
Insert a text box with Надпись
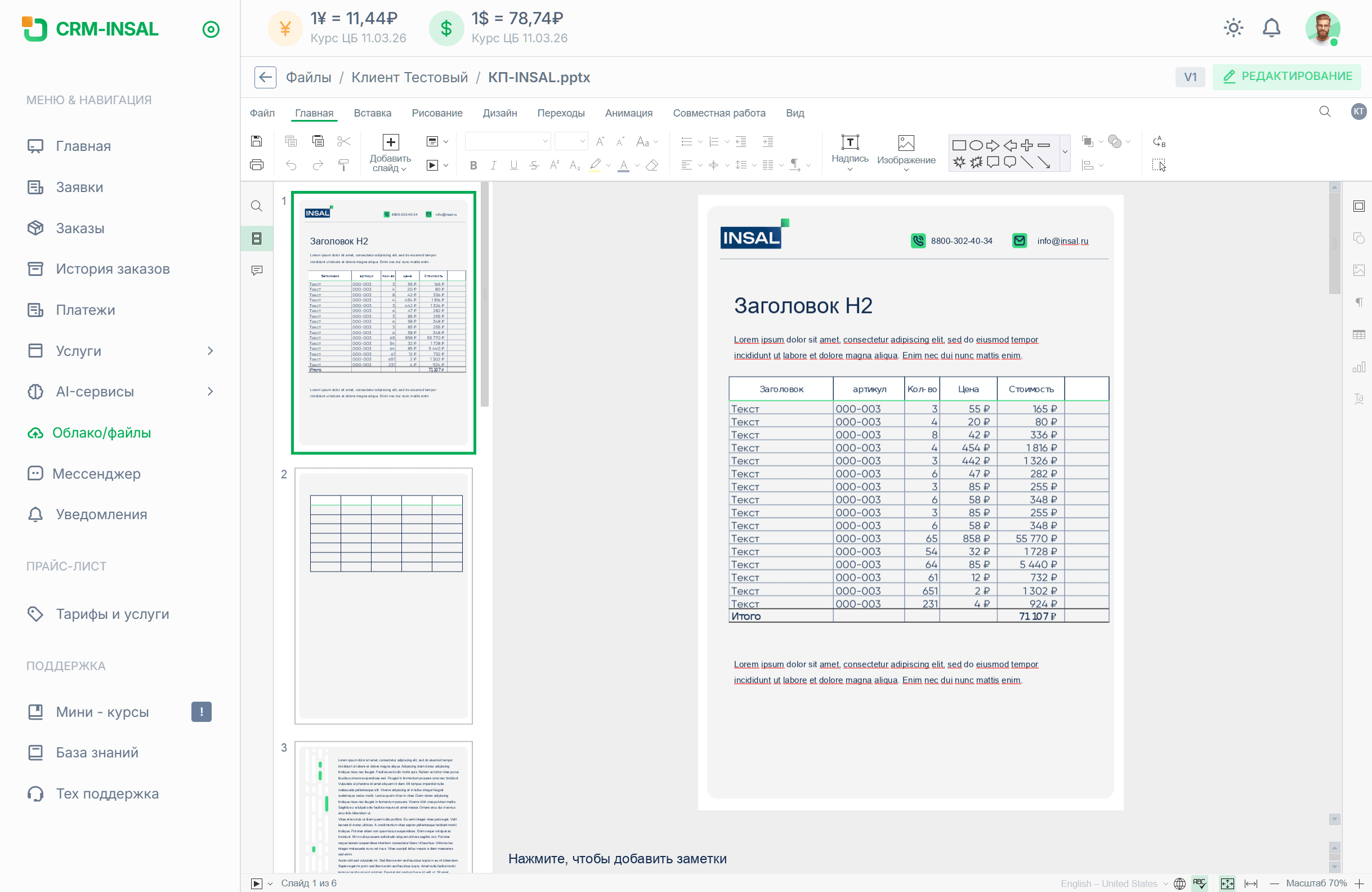point(850,148)
